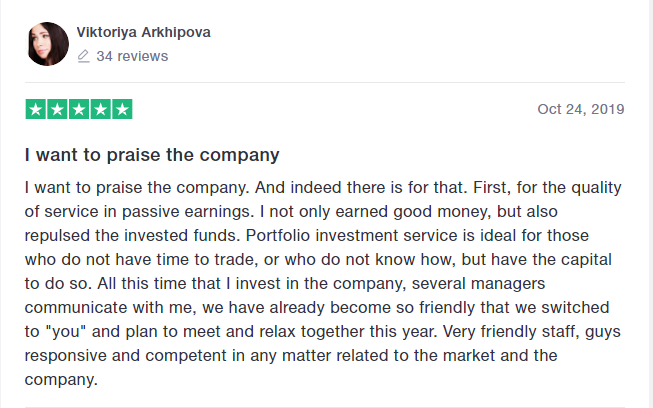This screenshot has height=408, width=653.
Task: Open the Viktoriya Arkhipova reviewer name
Action: coord(144,32)
